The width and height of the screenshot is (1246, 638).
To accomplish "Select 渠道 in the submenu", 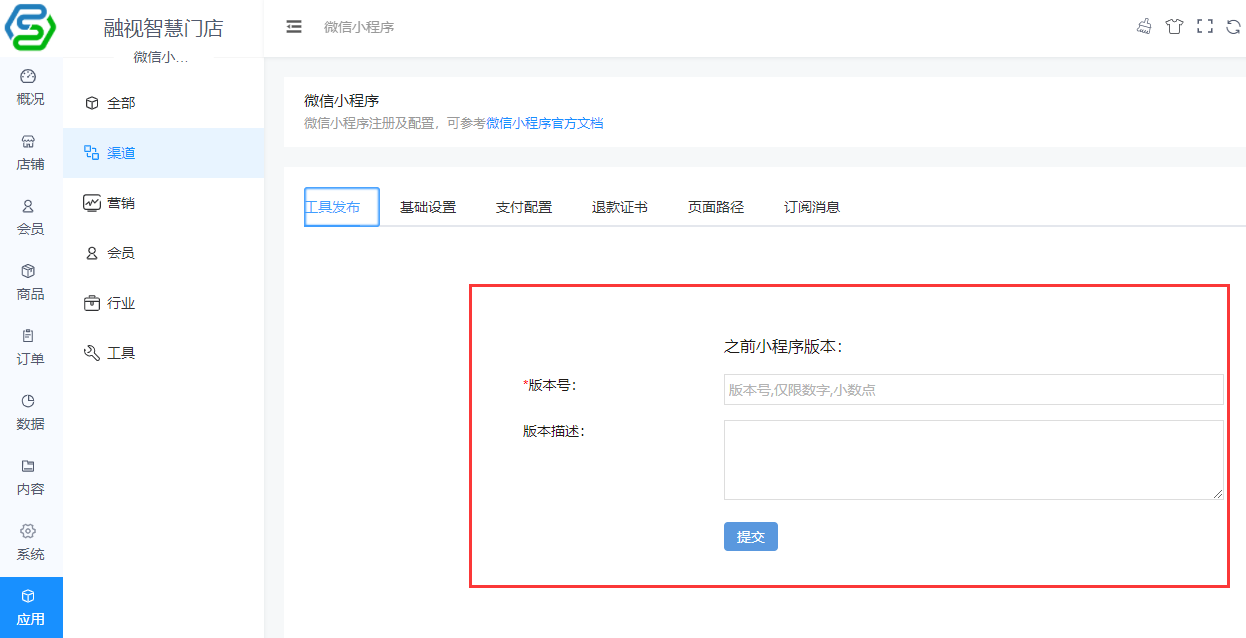I will click(163, 153).
